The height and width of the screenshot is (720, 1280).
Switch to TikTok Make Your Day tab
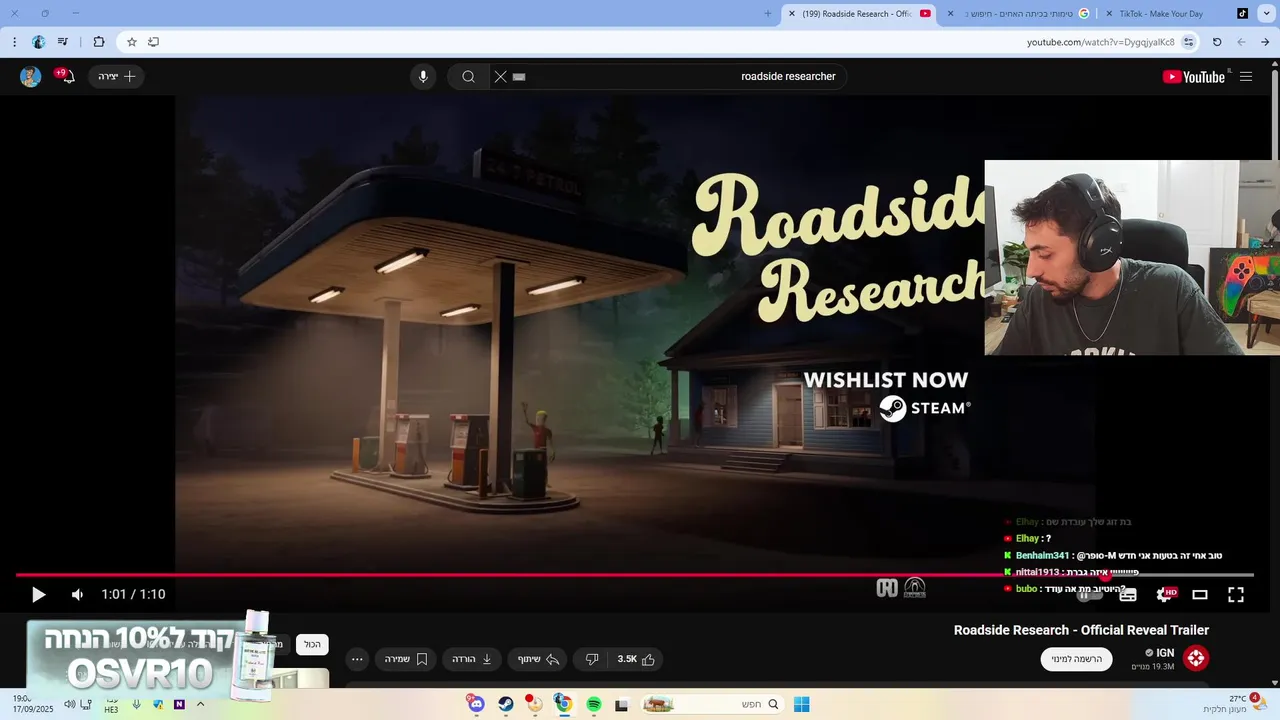pyautogui.click(x=1176, y=14)
